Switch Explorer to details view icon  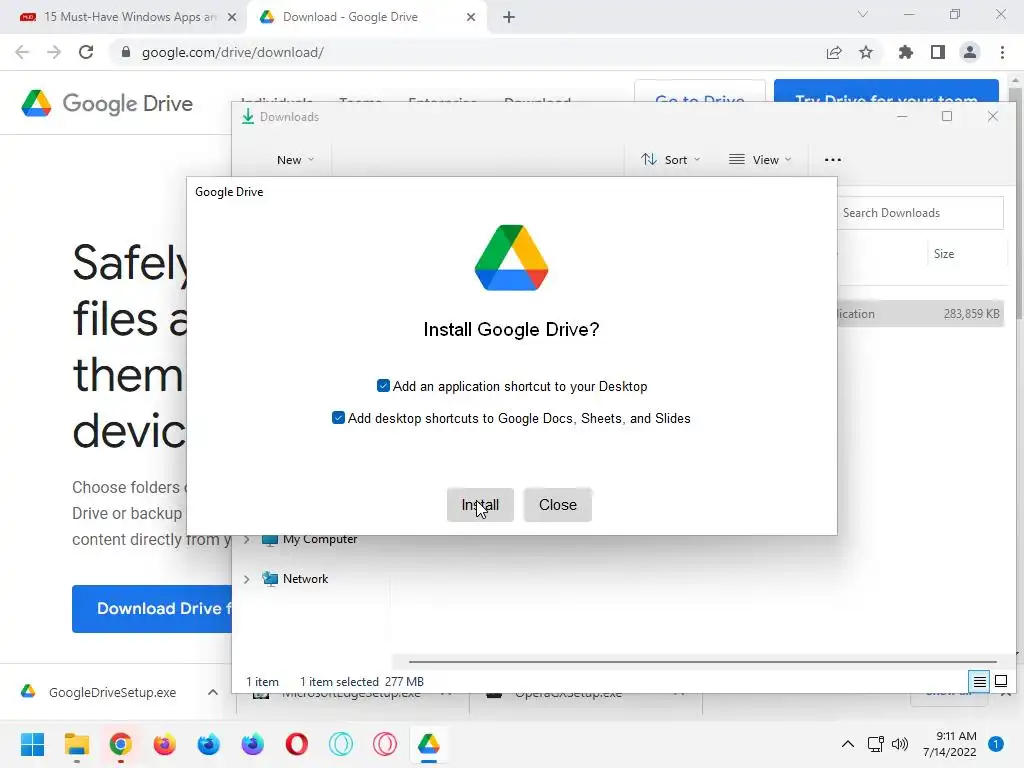[980, 682]
